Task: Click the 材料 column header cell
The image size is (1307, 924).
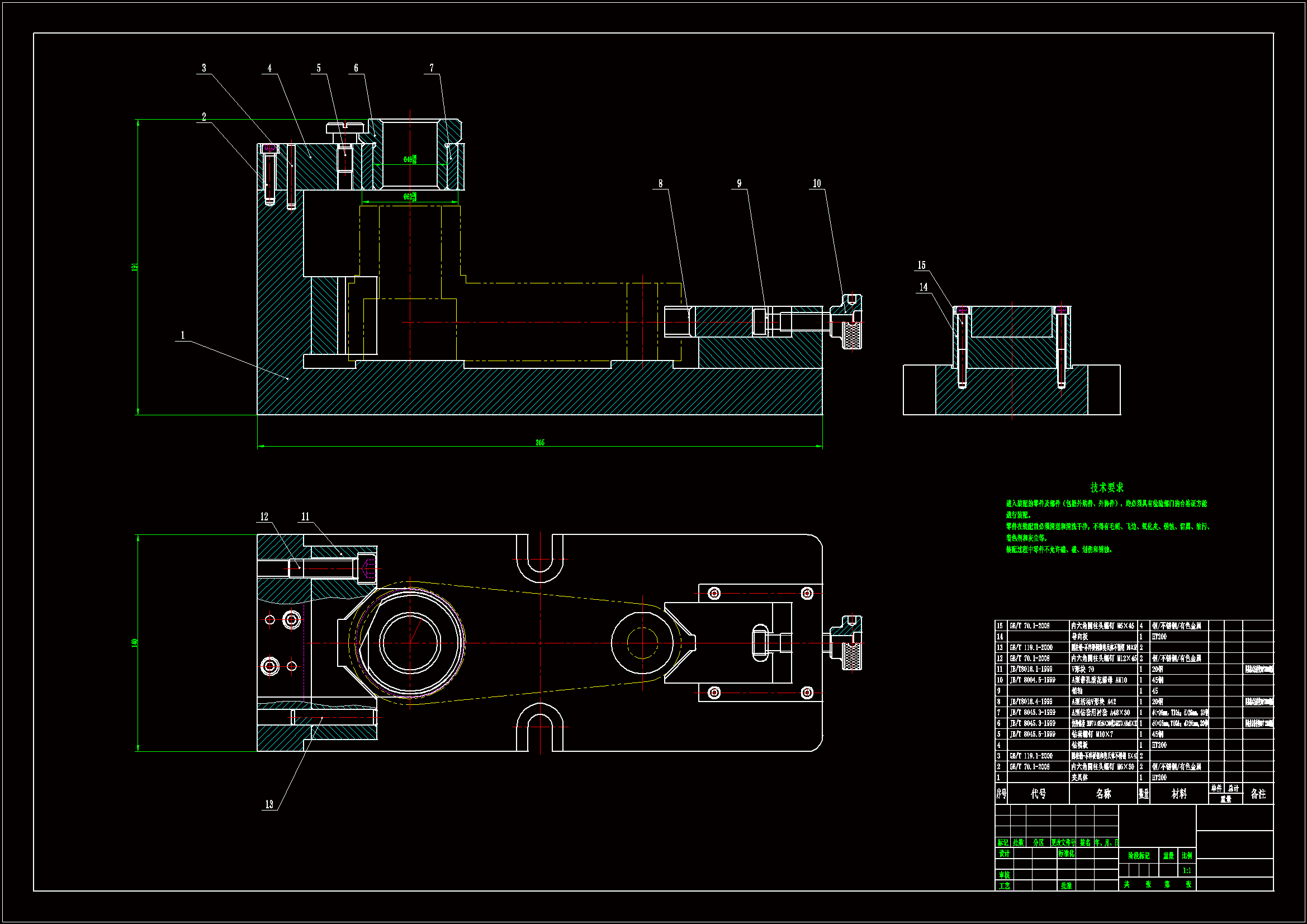Action: tap(1179, 794)
